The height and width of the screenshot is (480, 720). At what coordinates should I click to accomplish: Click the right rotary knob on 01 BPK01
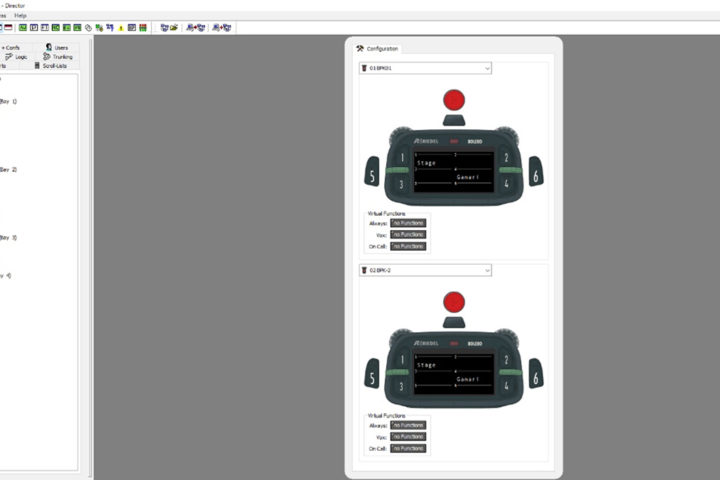coord(507,134)
